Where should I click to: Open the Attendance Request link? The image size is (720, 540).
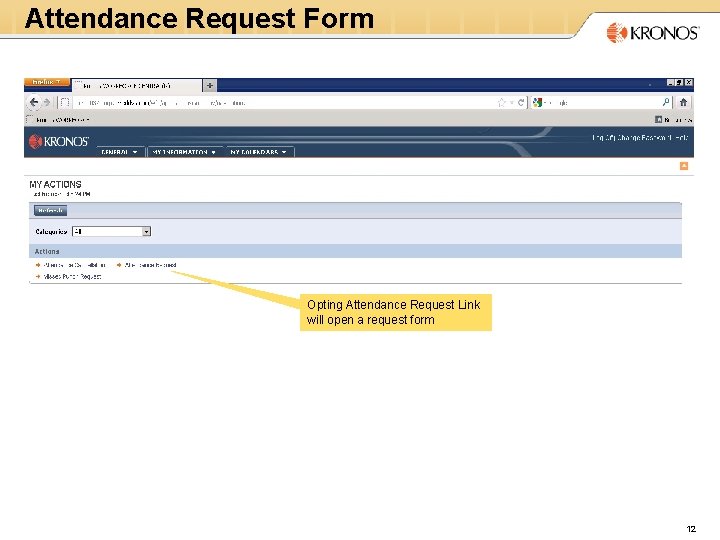[x=150, y=265]
